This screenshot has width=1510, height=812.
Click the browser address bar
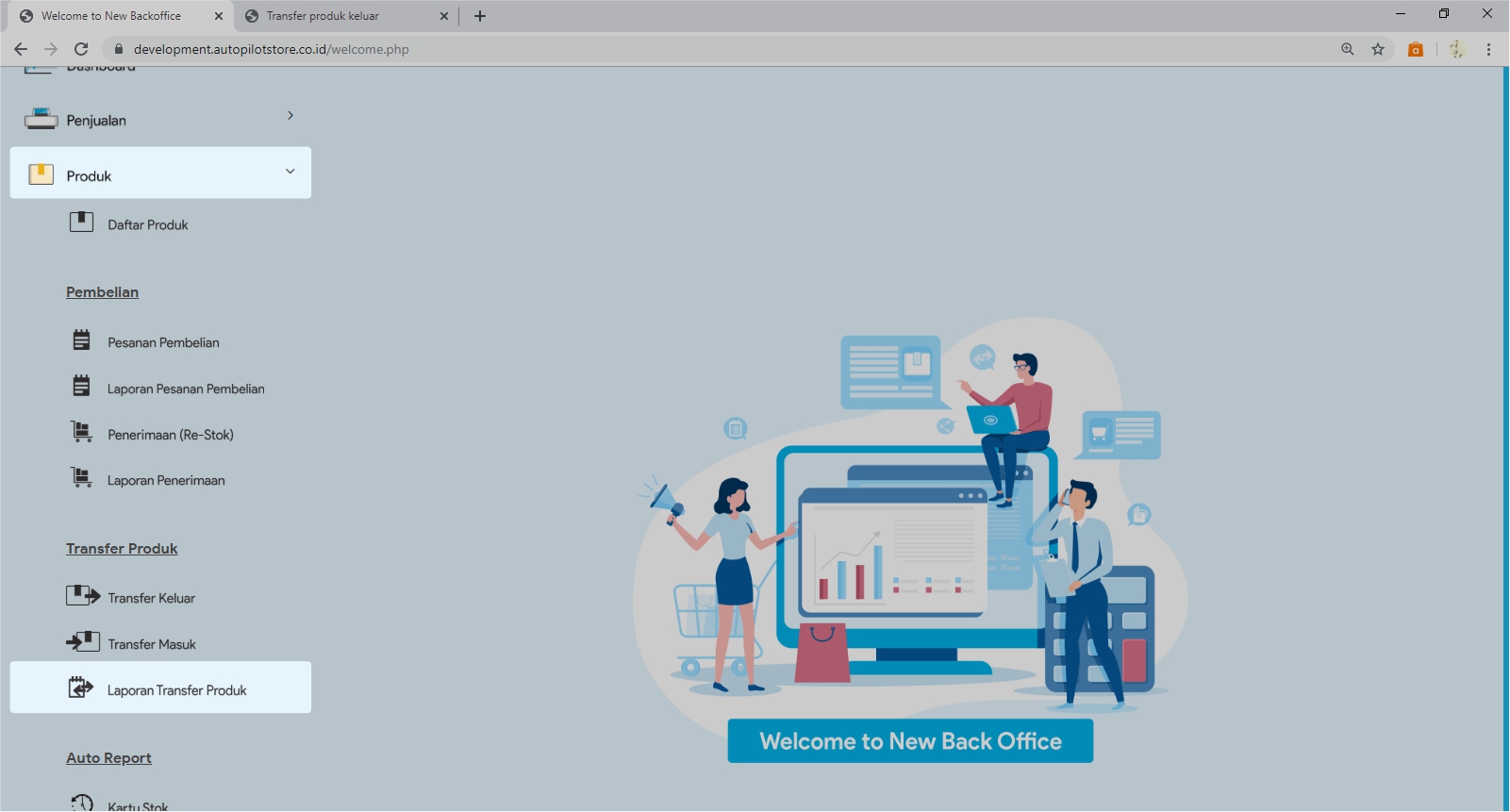[660, 49]
